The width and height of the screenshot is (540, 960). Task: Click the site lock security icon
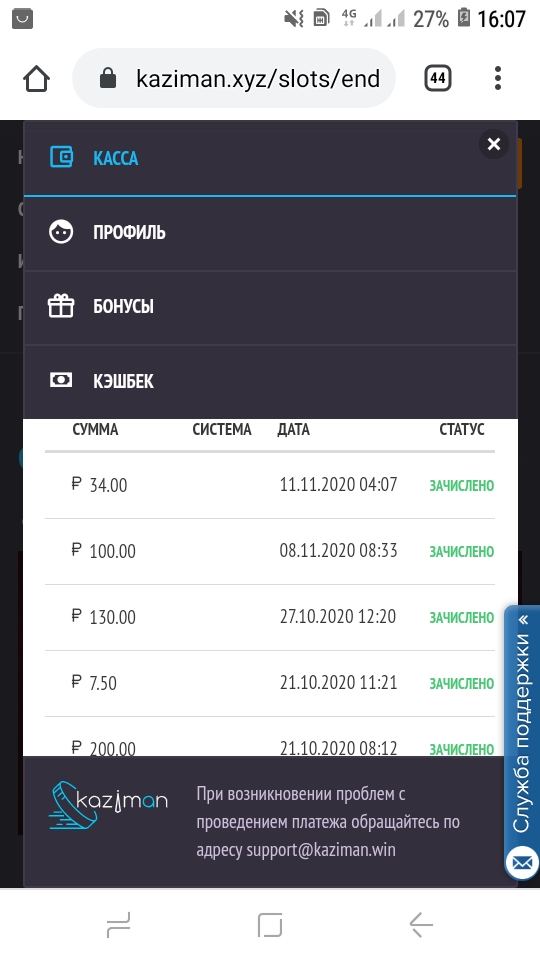pos(108,78)
